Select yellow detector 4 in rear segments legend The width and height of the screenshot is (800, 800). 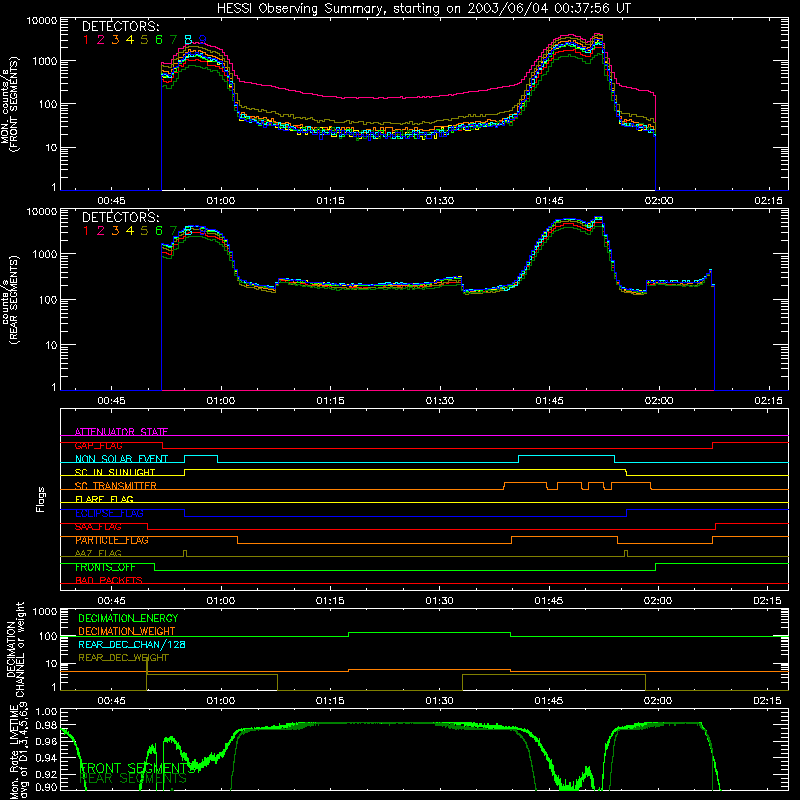(x=130, y=231)
